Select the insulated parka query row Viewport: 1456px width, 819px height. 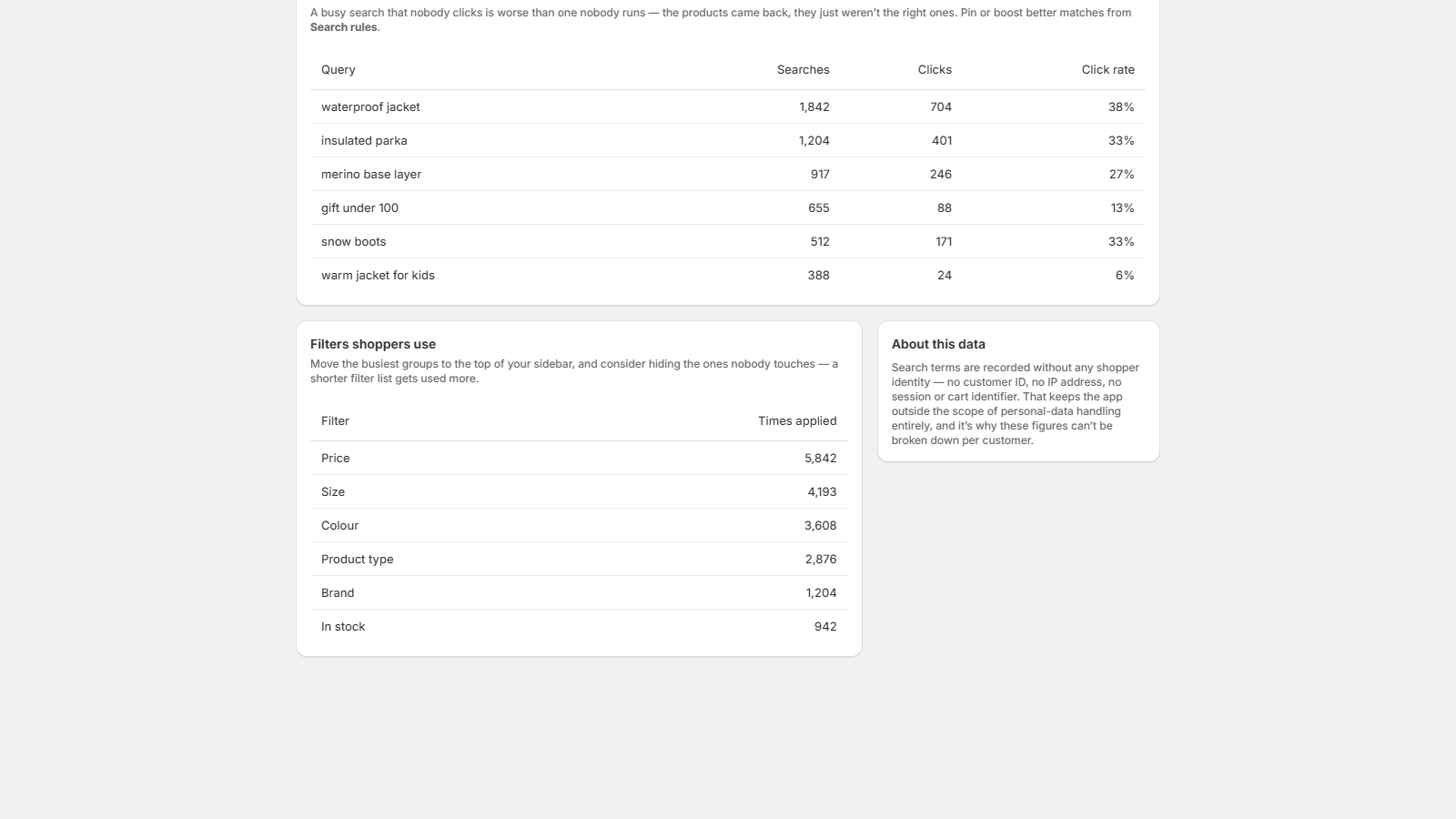point(727,140)
